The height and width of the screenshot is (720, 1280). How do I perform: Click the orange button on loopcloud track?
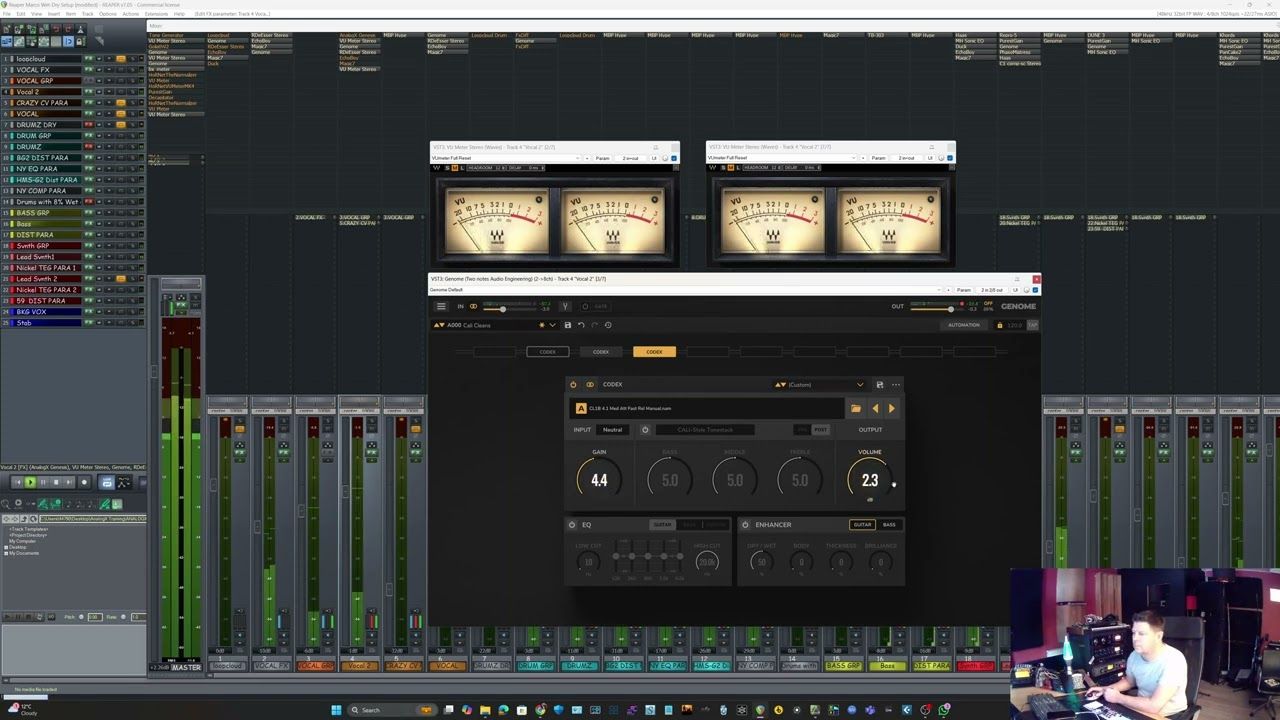(121, 59)
